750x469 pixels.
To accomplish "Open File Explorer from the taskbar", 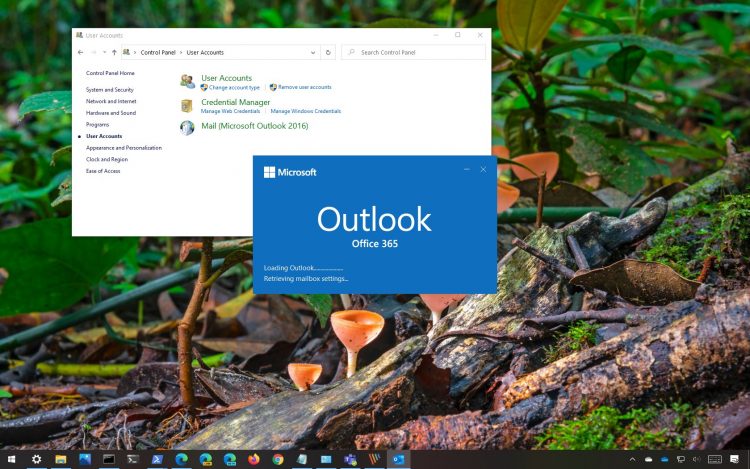I will click(61, 459).
